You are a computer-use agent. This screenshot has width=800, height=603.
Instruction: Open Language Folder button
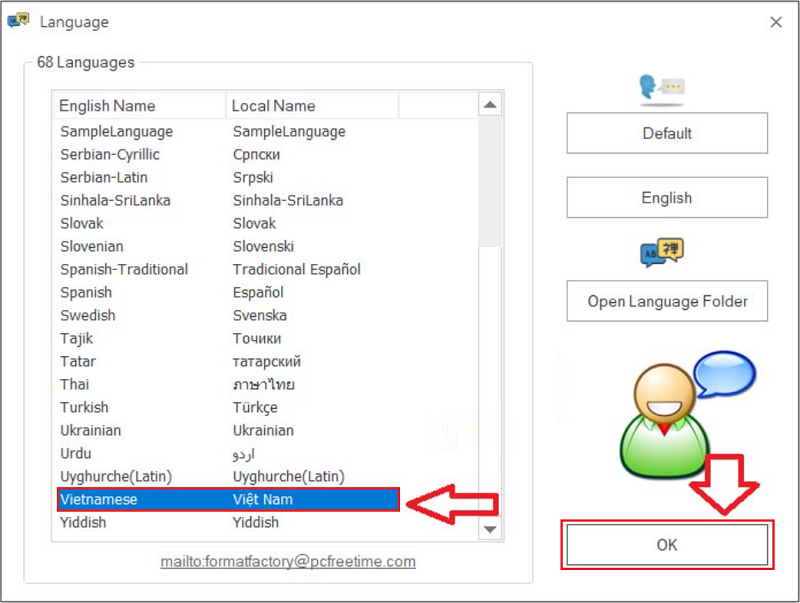[x=667, y=301]
